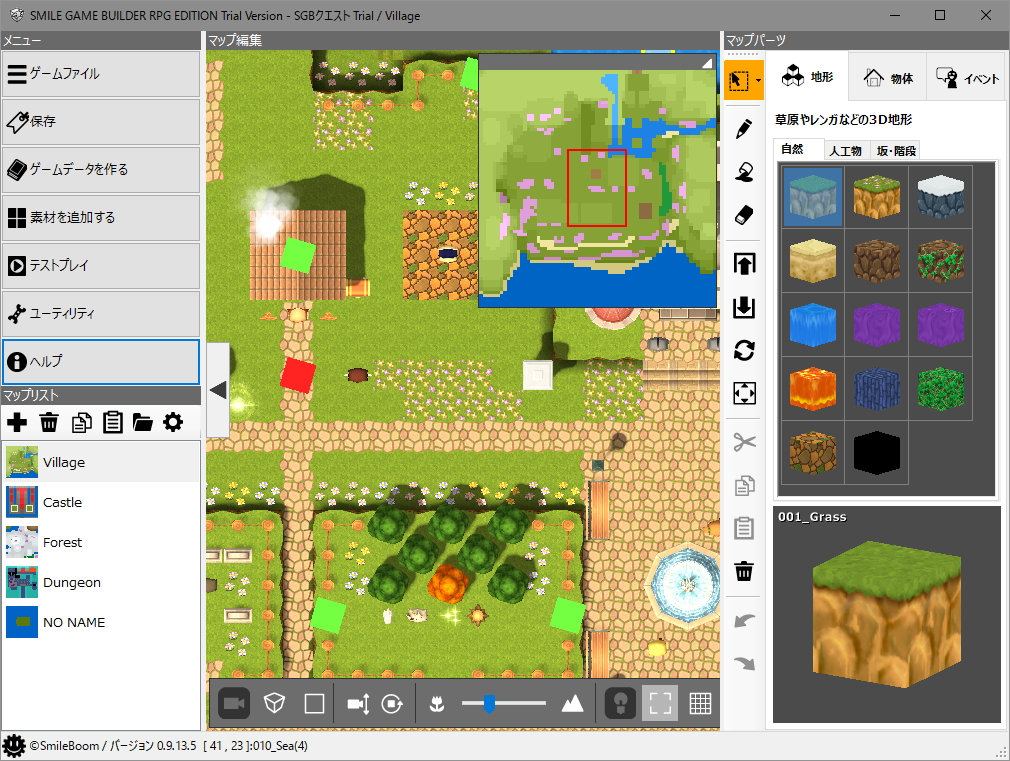This screenshot has width=1010, height=761.
Task: Select the lower terrain down-arrow tool
Action: pos(743,307)
